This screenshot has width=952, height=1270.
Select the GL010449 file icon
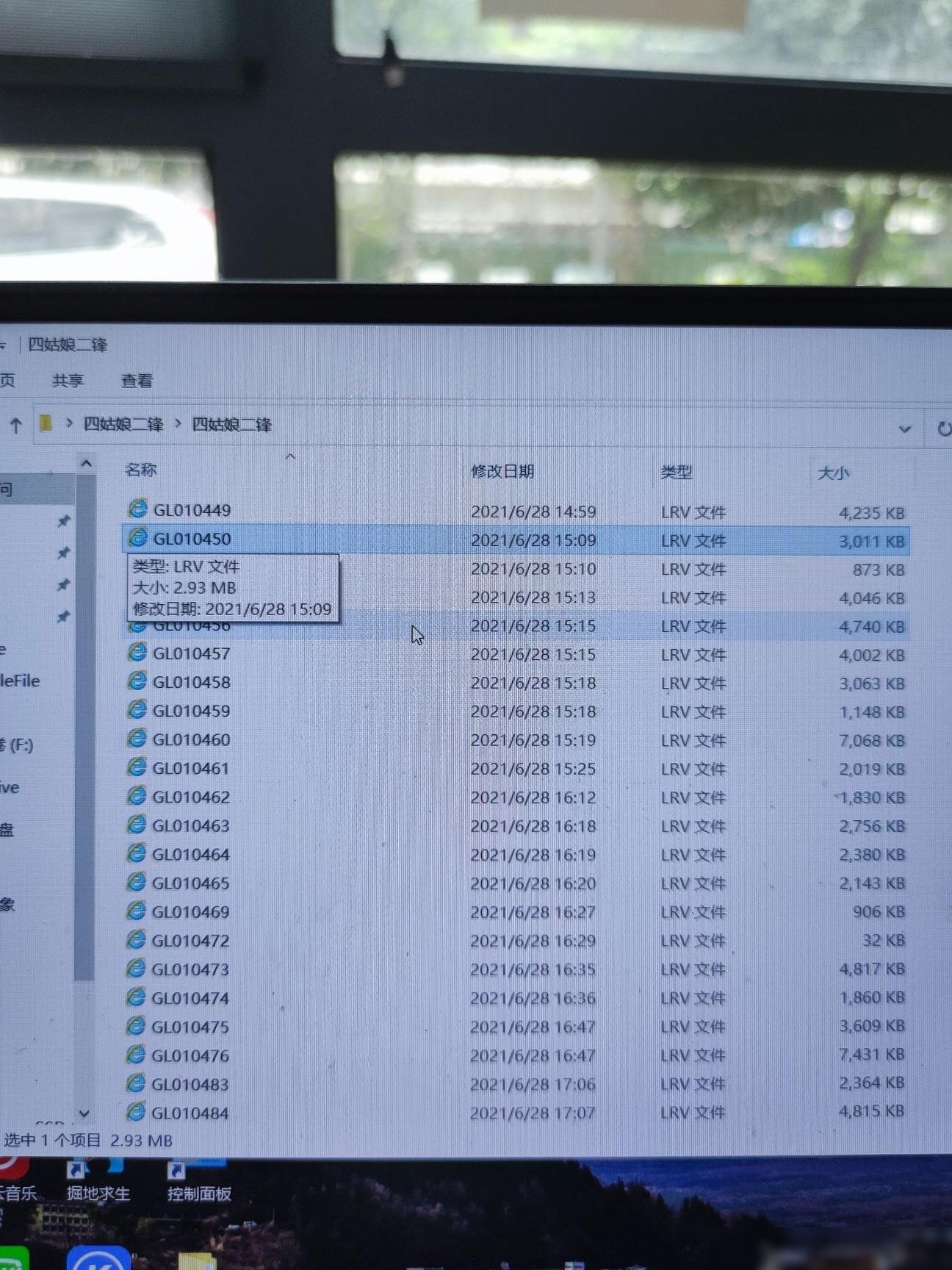point(137,509)
